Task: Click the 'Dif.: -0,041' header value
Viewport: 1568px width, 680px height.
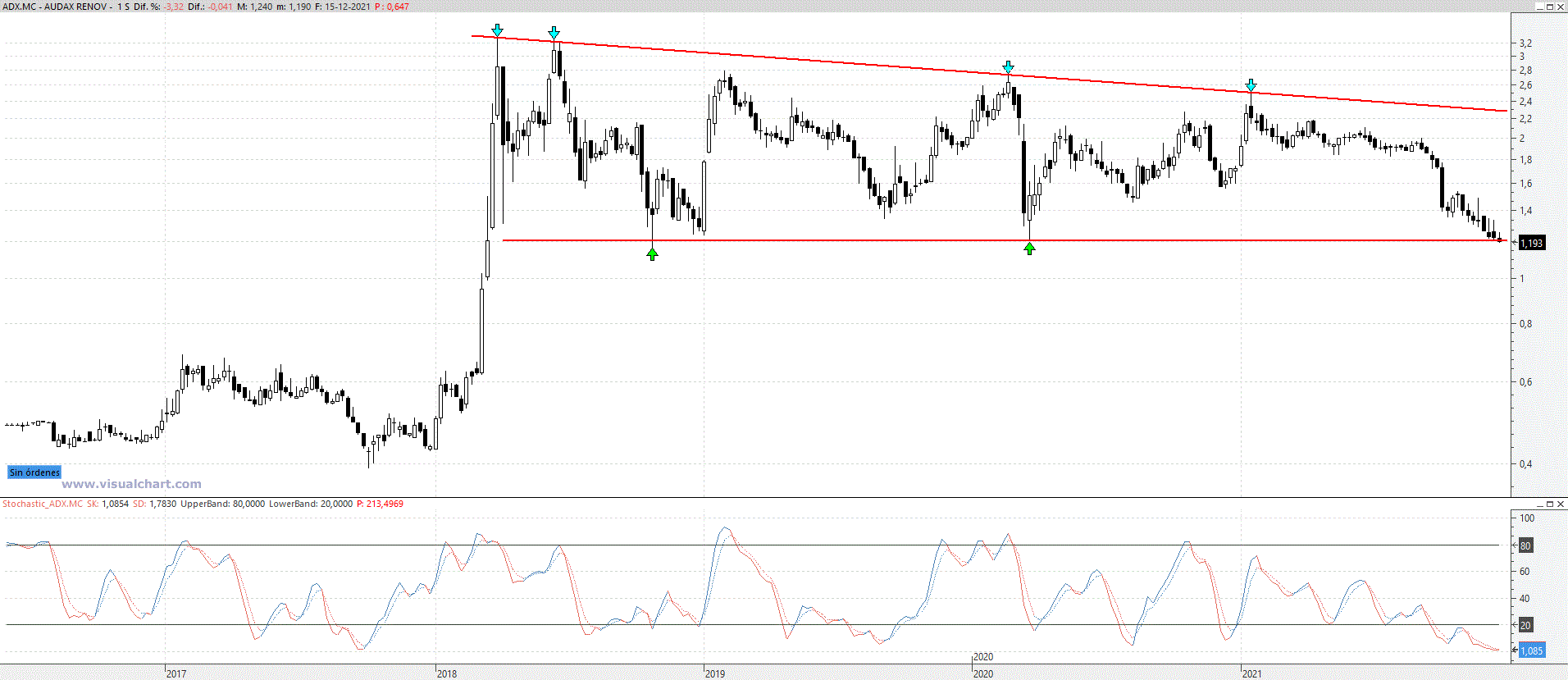Action: coord(210,7)
